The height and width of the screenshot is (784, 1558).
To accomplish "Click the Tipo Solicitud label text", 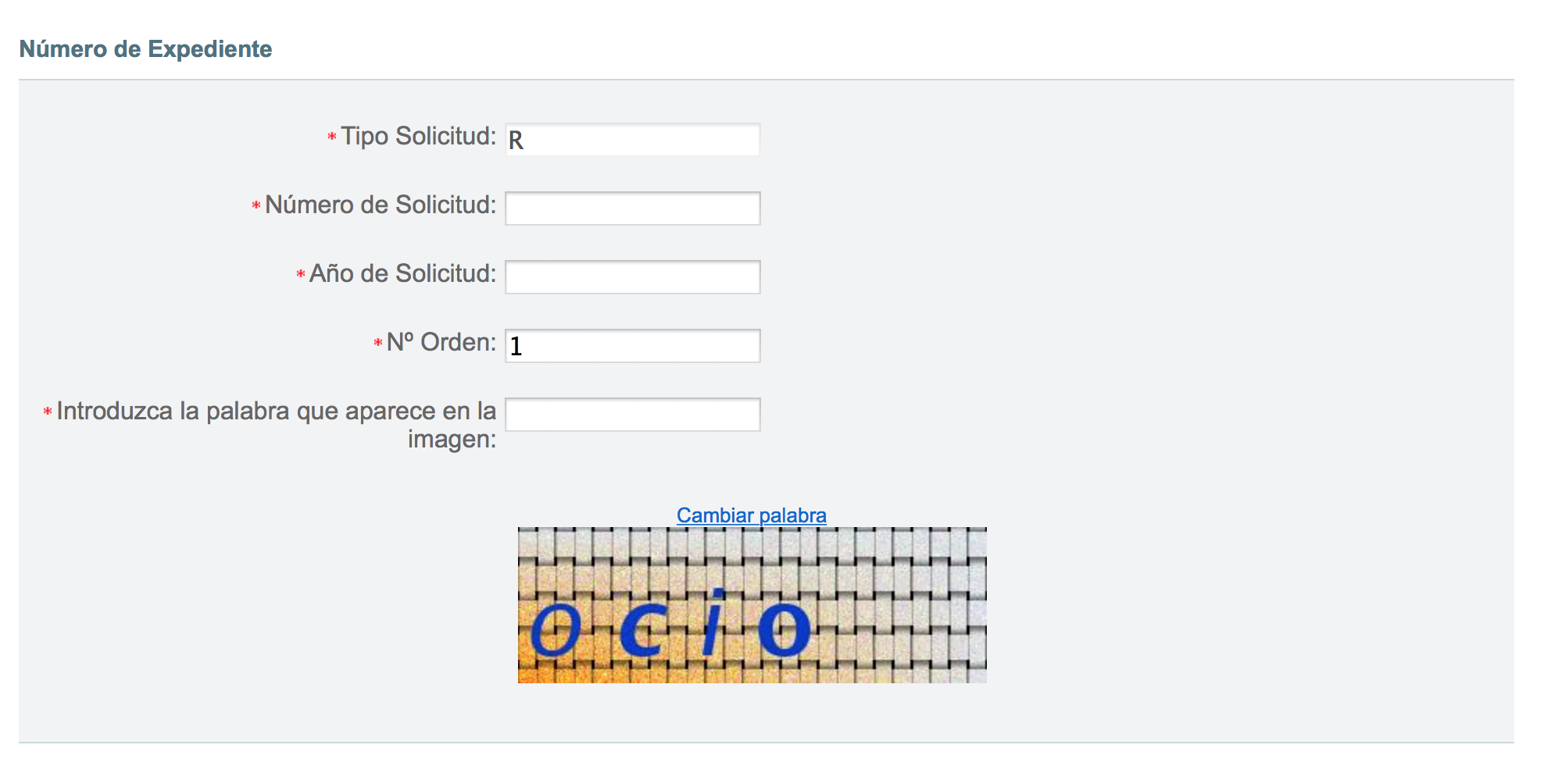I will (418, 136).
